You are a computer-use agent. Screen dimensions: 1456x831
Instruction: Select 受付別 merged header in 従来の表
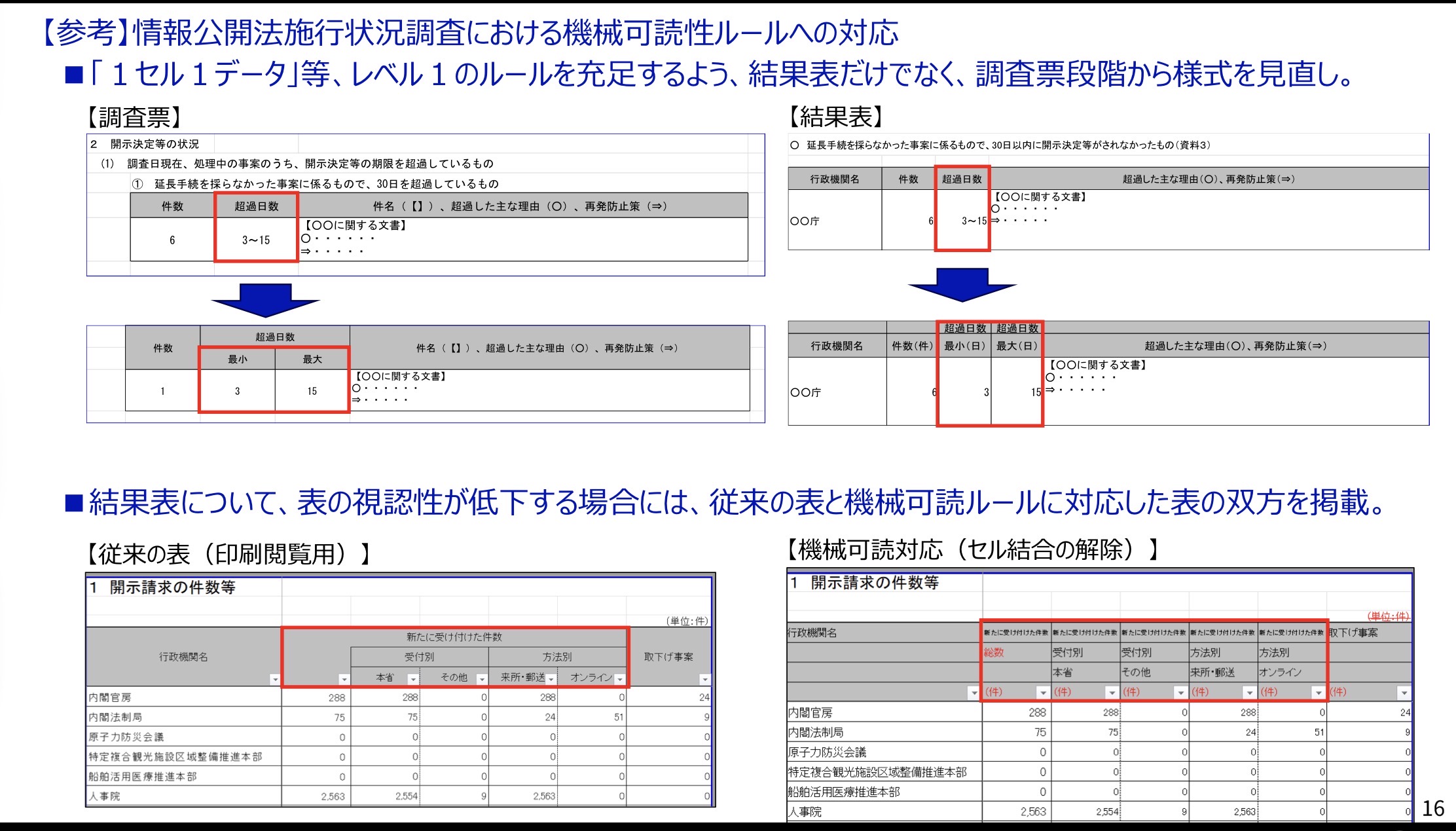coord(419,656)
